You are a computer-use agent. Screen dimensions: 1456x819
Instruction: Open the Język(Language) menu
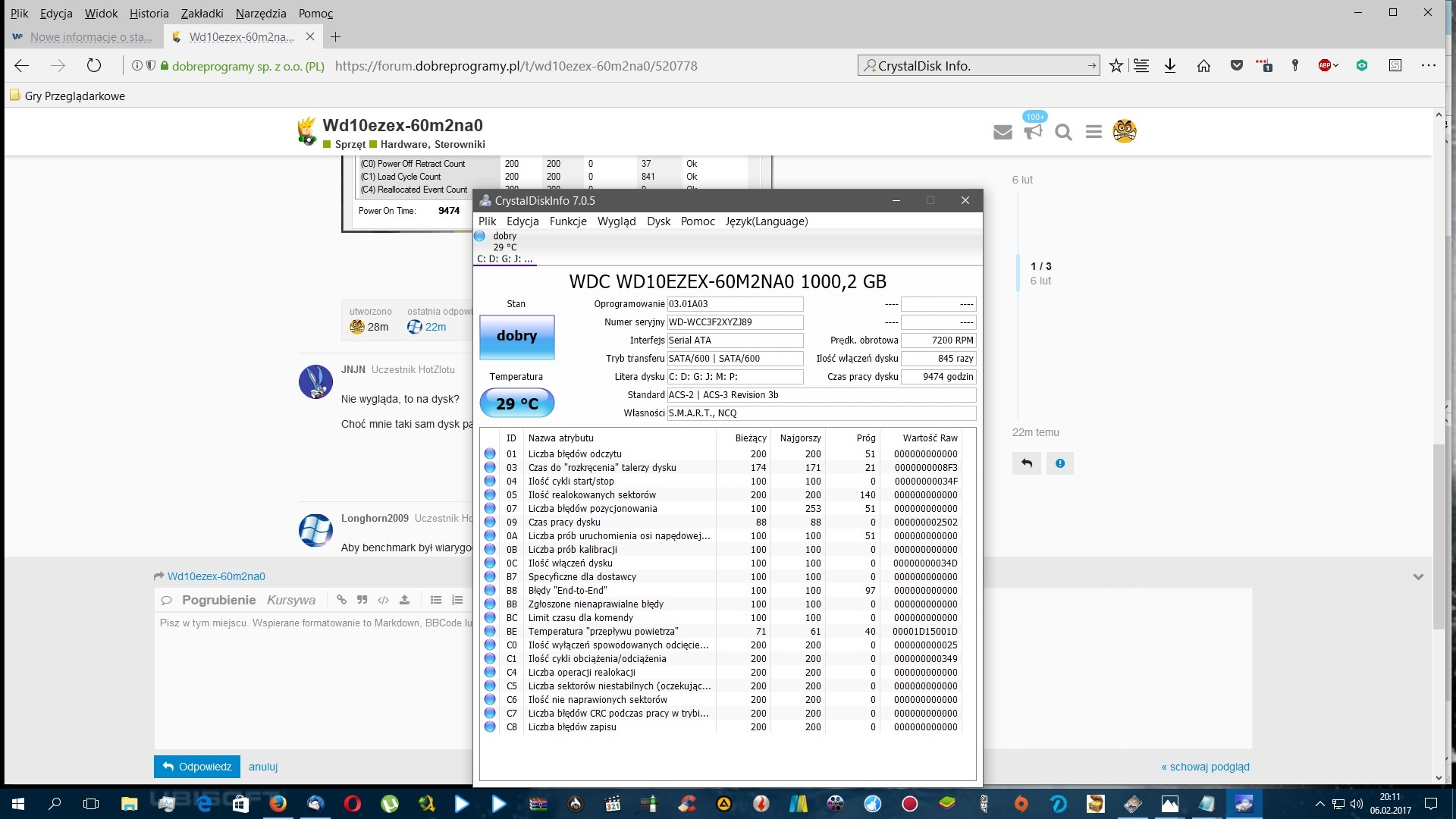tap(767, 221)
